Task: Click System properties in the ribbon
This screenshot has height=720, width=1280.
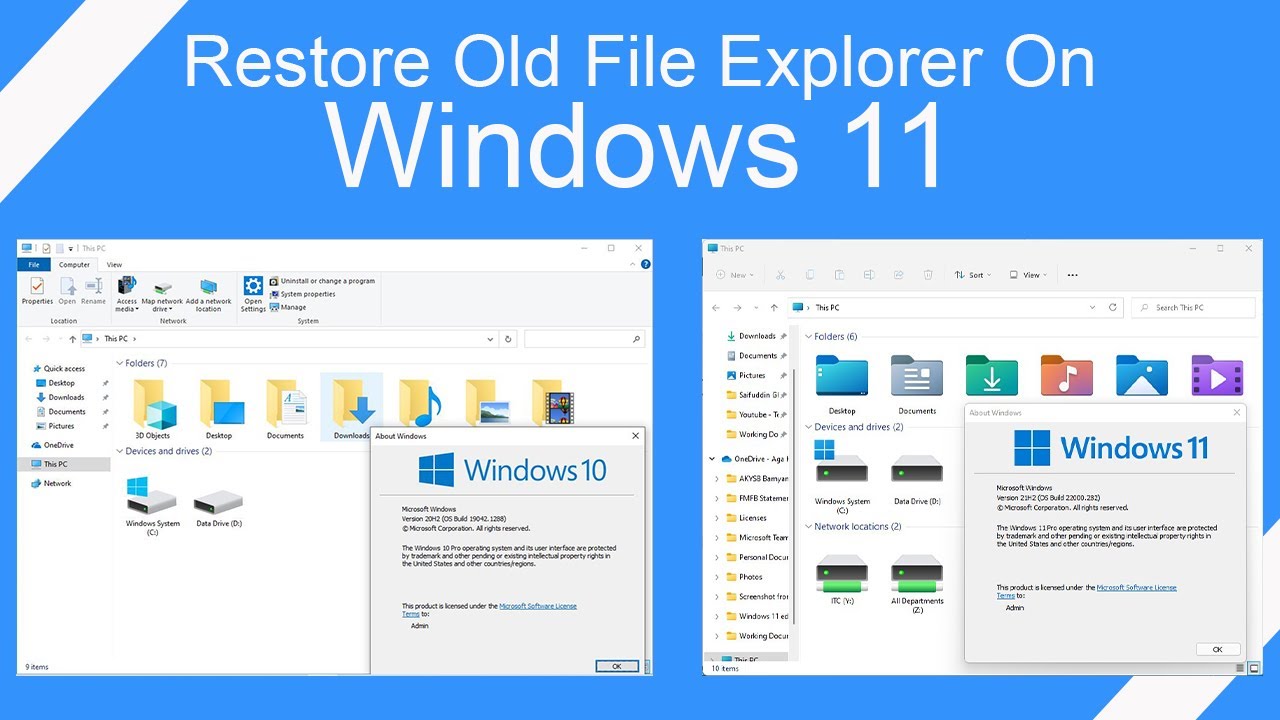Action: 302,294
